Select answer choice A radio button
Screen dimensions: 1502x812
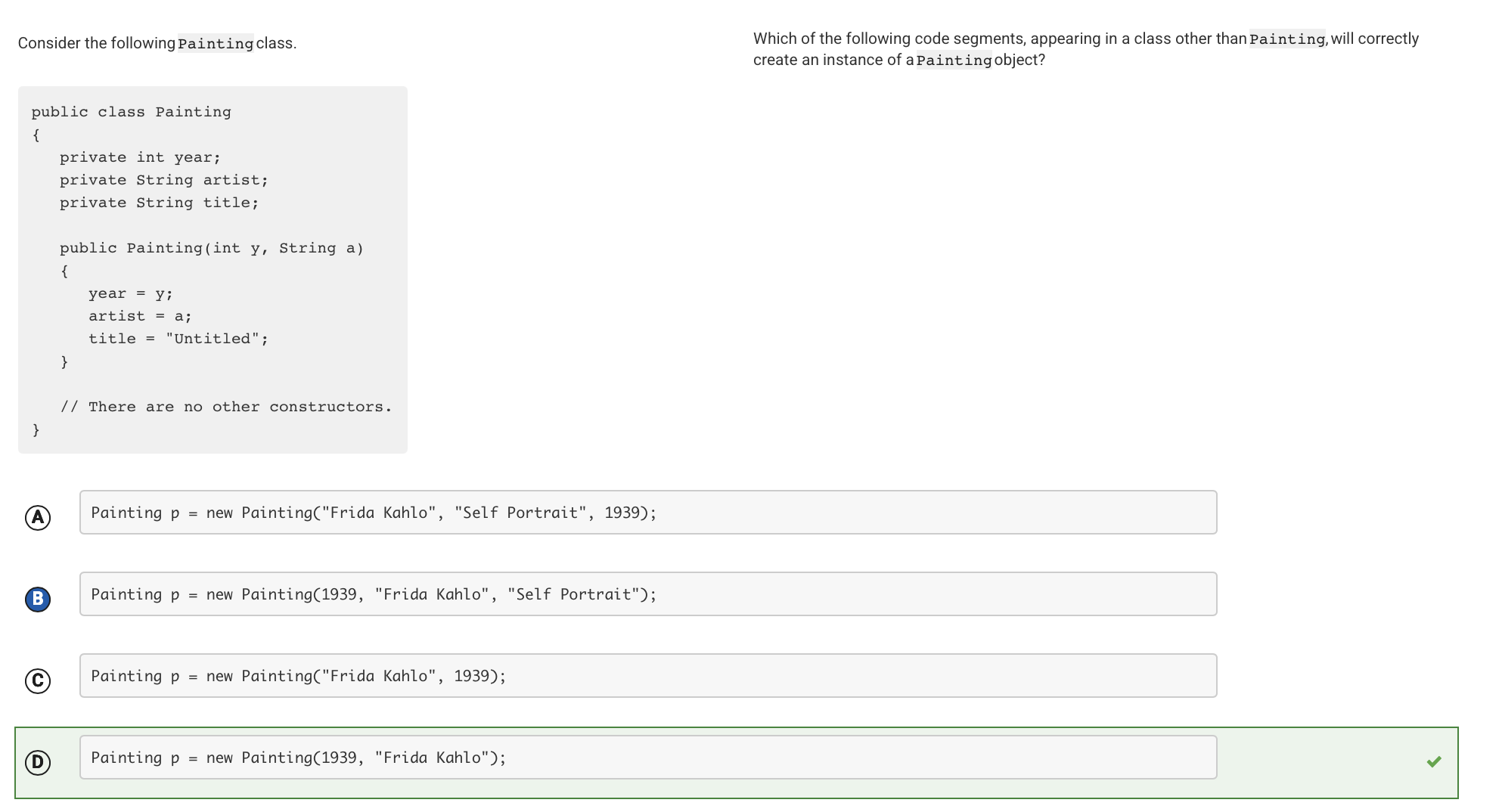tap(37, 517)
